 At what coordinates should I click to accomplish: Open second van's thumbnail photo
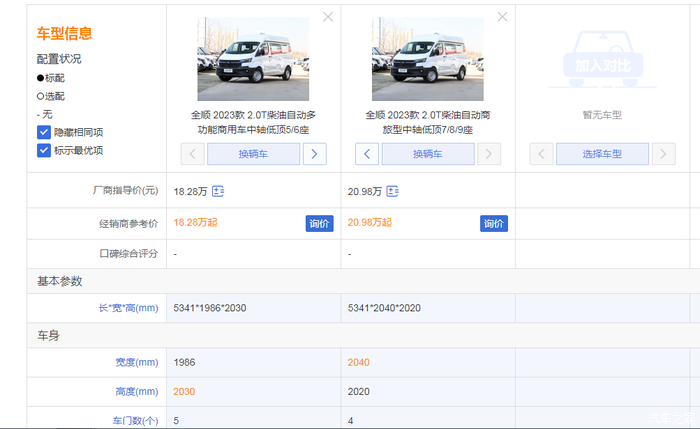pos(427,58)
